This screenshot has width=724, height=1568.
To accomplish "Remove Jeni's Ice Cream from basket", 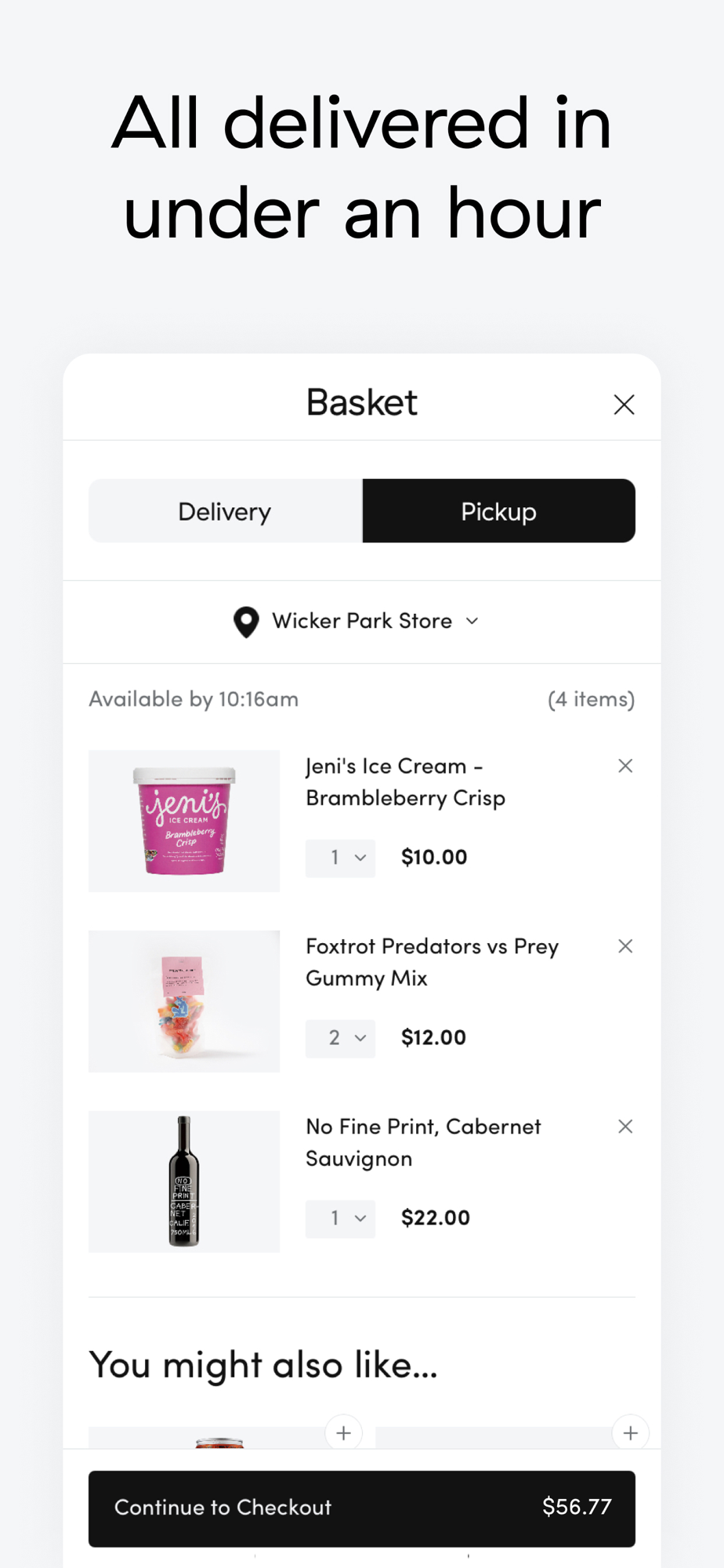I will (625, 766).
